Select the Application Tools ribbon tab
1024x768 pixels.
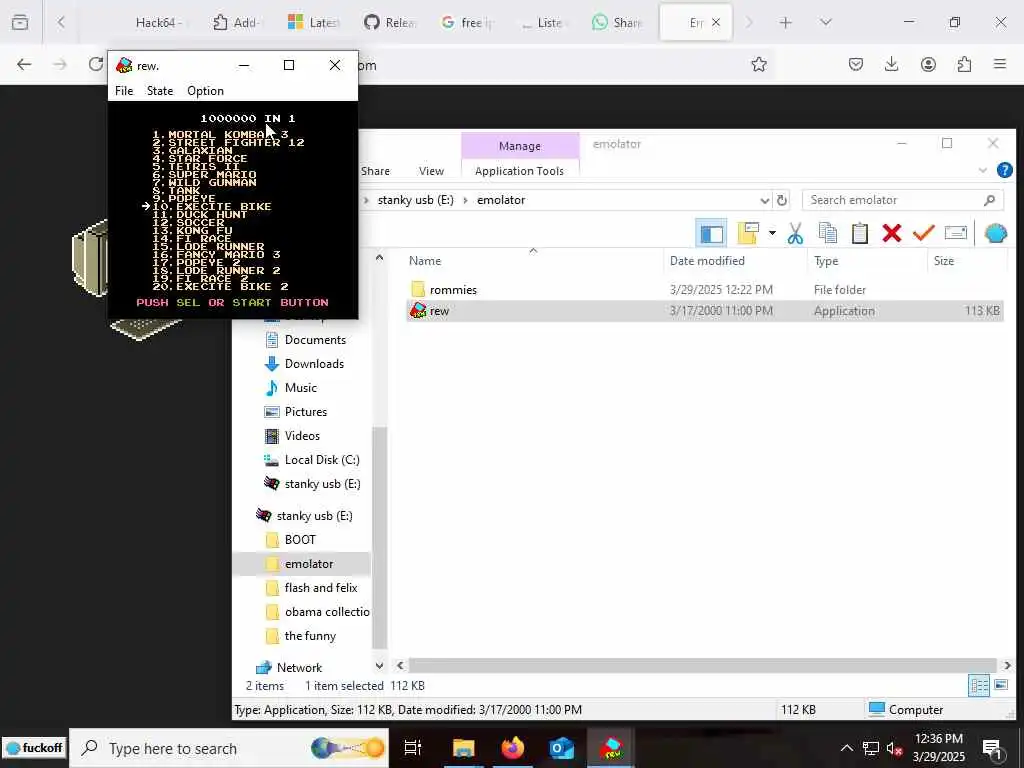point(519,171)
